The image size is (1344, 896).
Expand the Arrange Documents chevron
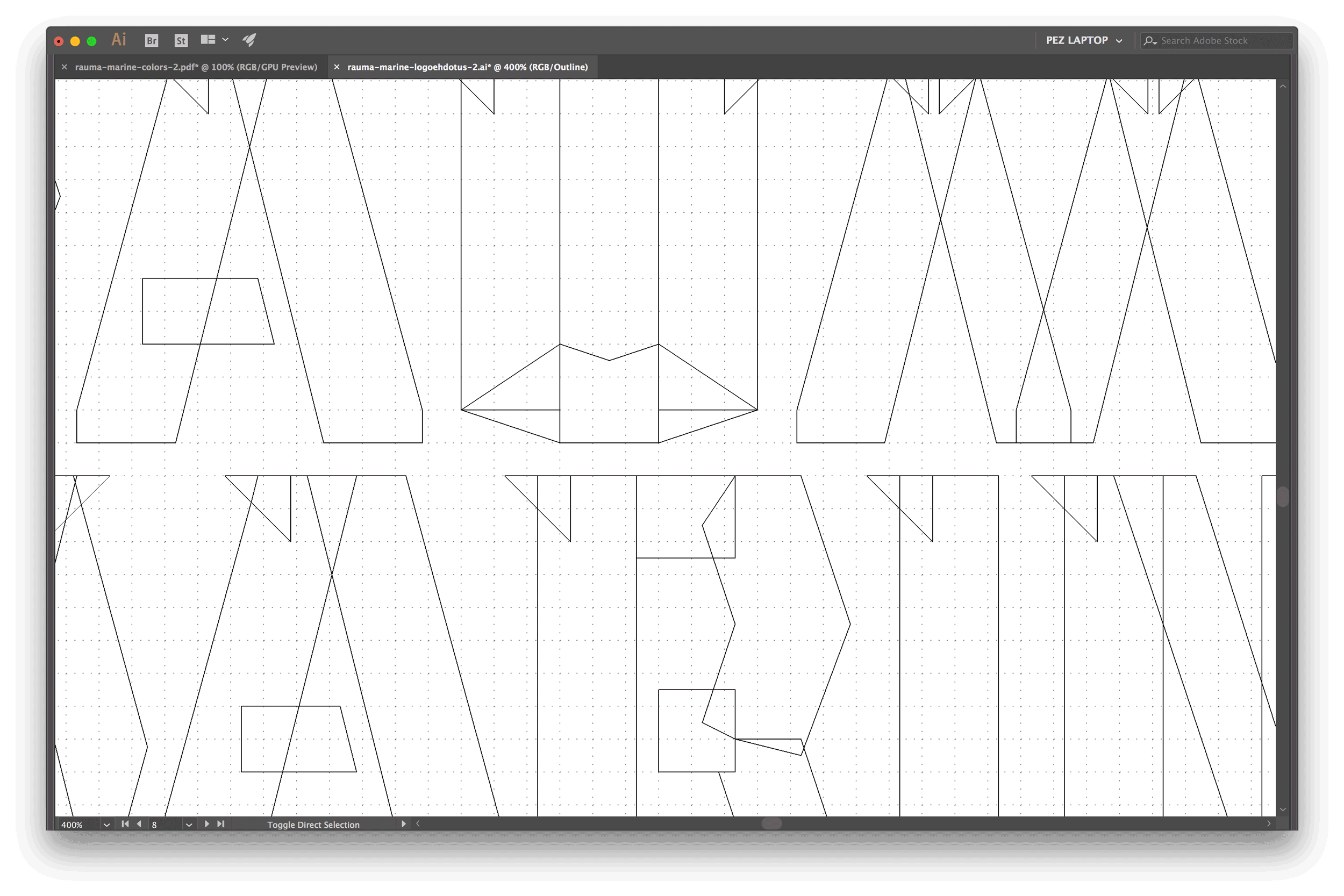pos(225,39)
